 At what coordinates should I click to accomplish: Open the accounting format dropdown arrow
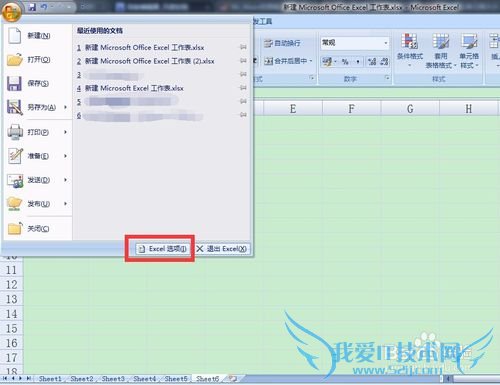click(335, 62)
